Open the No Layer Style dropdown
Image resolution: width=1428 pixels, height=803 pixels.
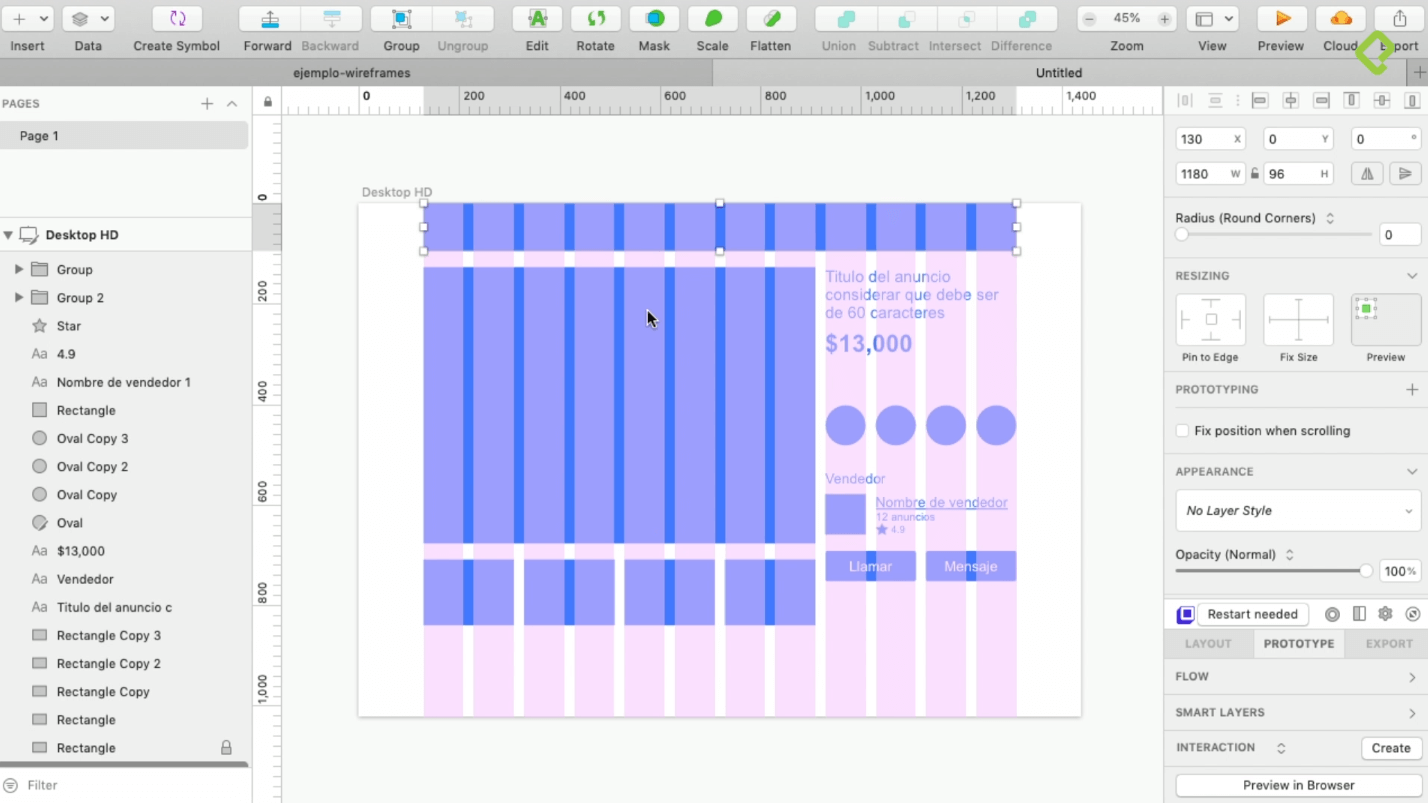1297,511
